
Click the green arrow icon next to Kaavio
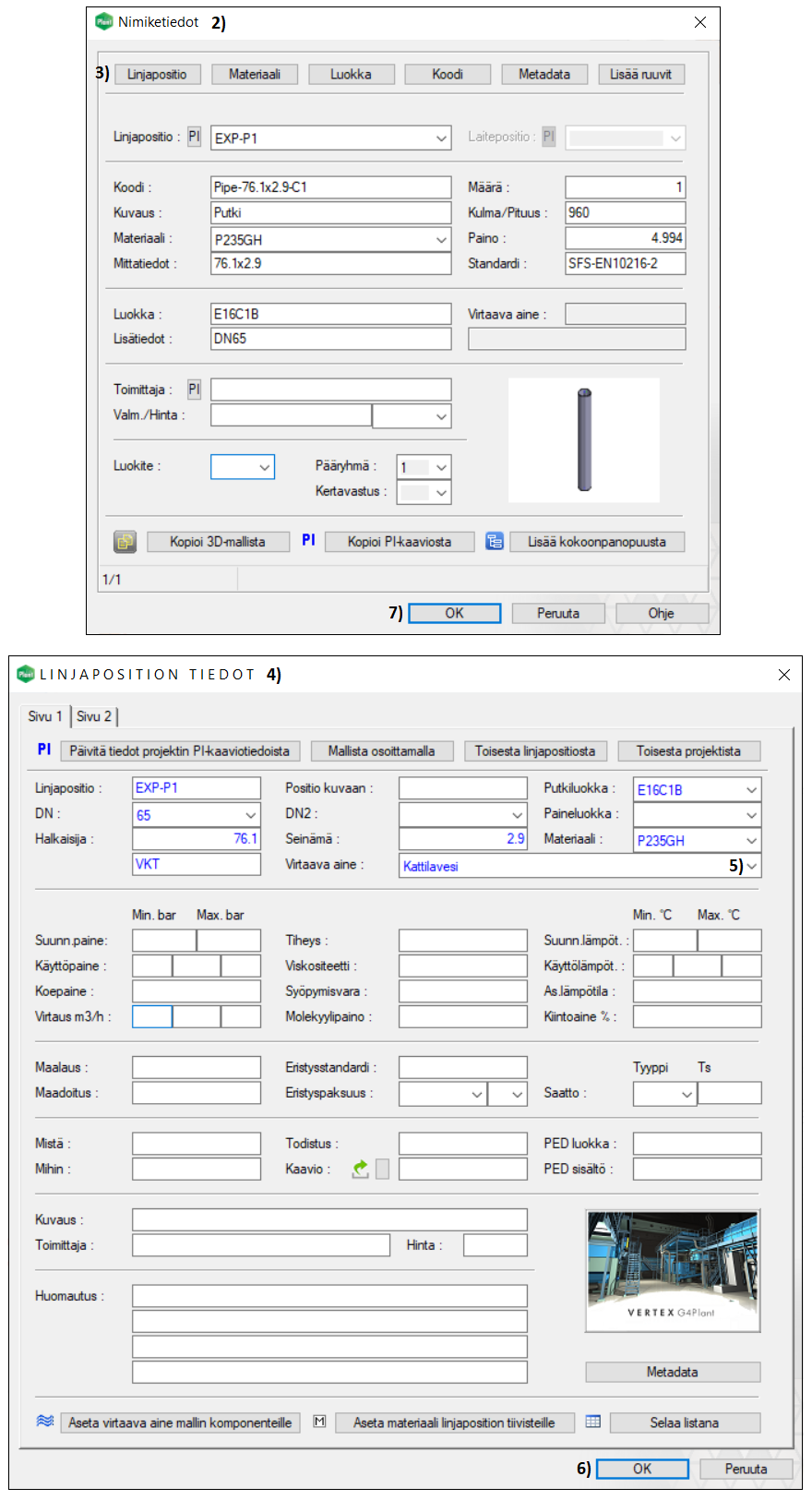361,1169
